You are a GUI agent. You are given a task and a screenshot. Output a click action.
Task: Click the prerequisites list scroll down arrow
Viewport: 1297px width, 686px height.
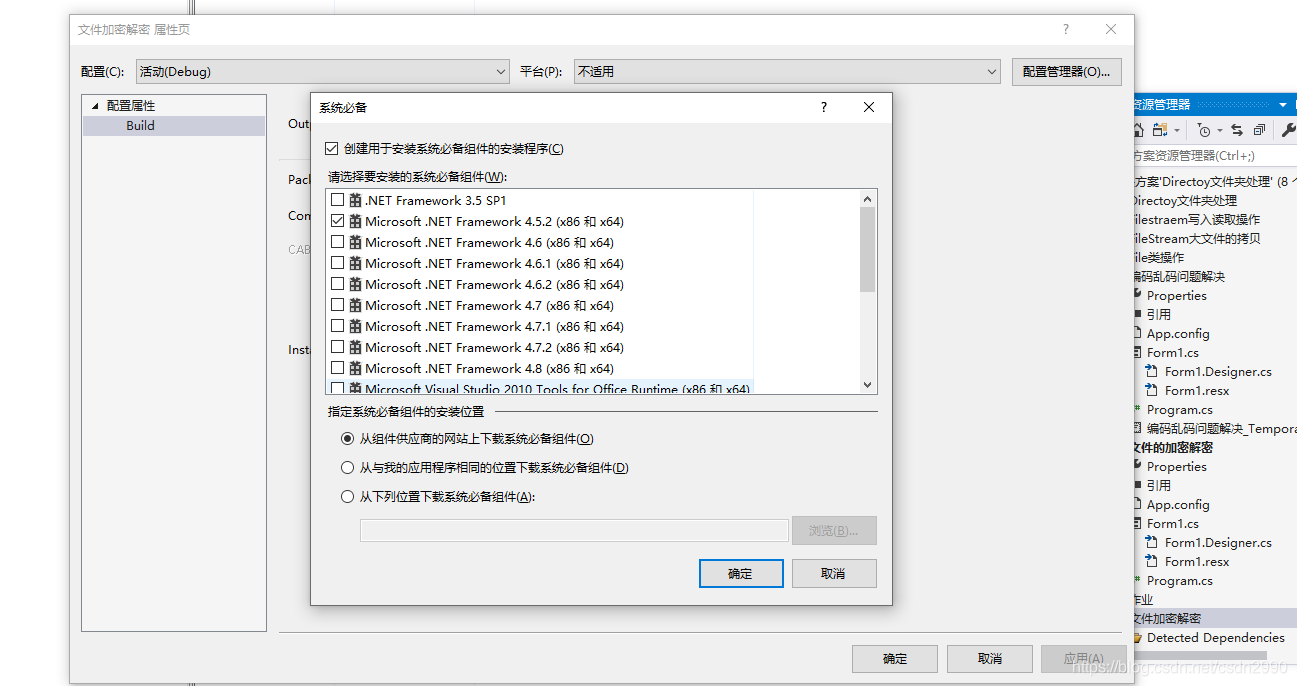point(867,384)
